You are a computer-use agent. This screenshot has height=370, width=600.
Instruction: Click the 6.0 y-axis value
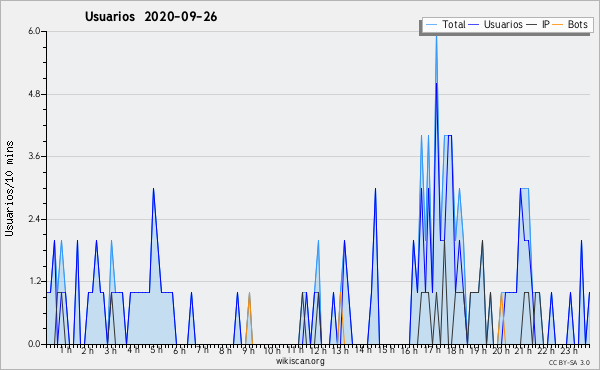34,31
